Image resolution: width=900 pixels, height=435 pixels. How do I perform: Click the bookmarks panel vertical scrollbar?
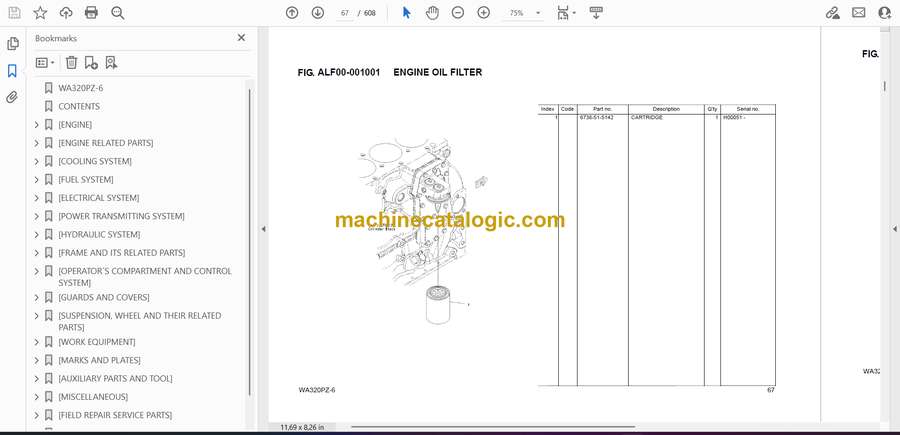point(250,242)
